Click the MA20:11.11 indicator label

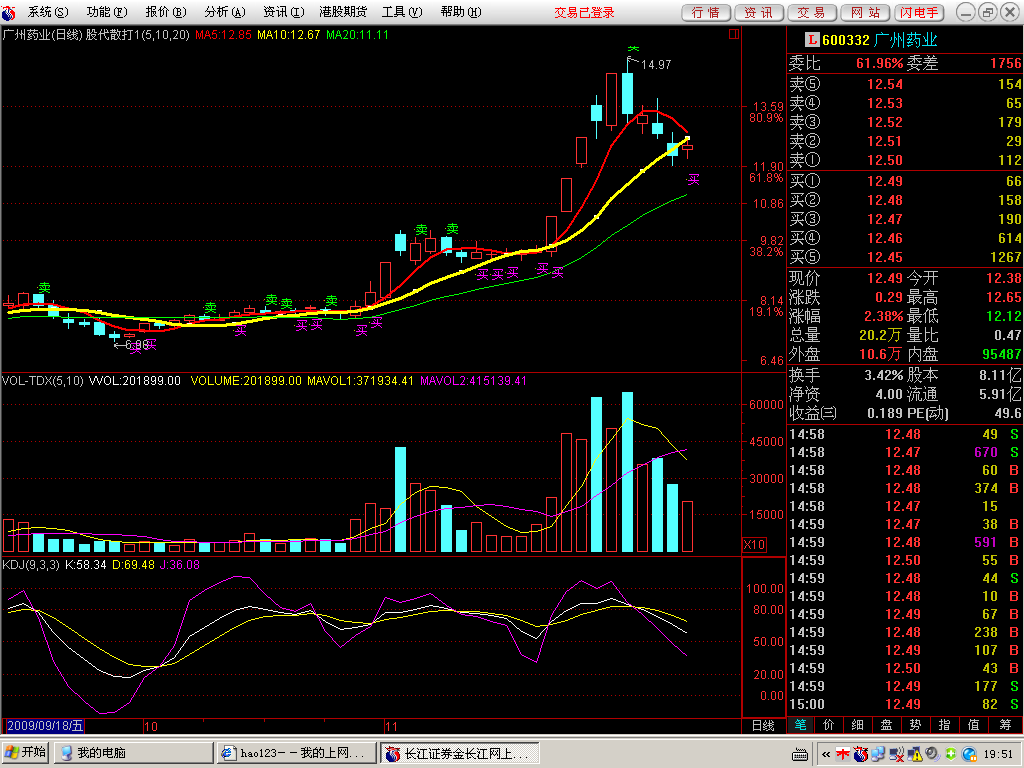coord(357,35)
